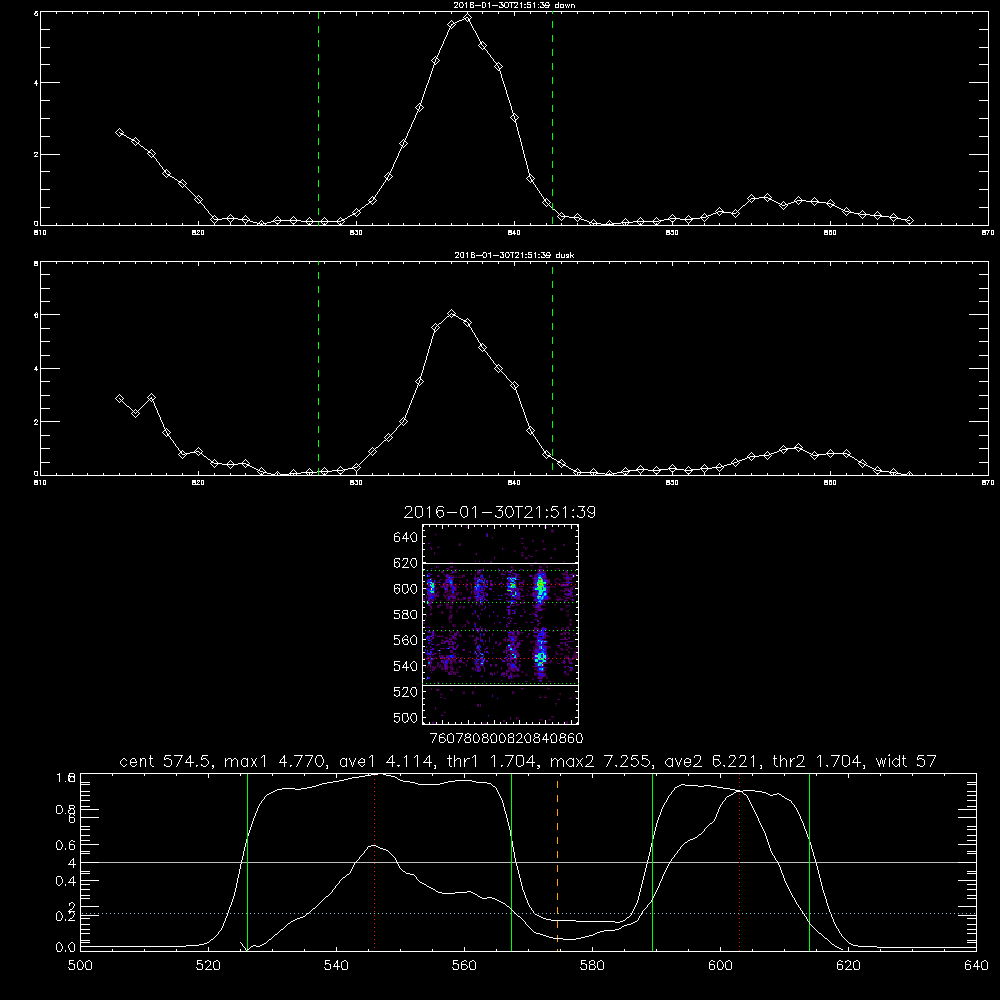Select the blue dotted threshold line in bottom plot
This screenshot has width=1000, height=1000.
(528, 913)
